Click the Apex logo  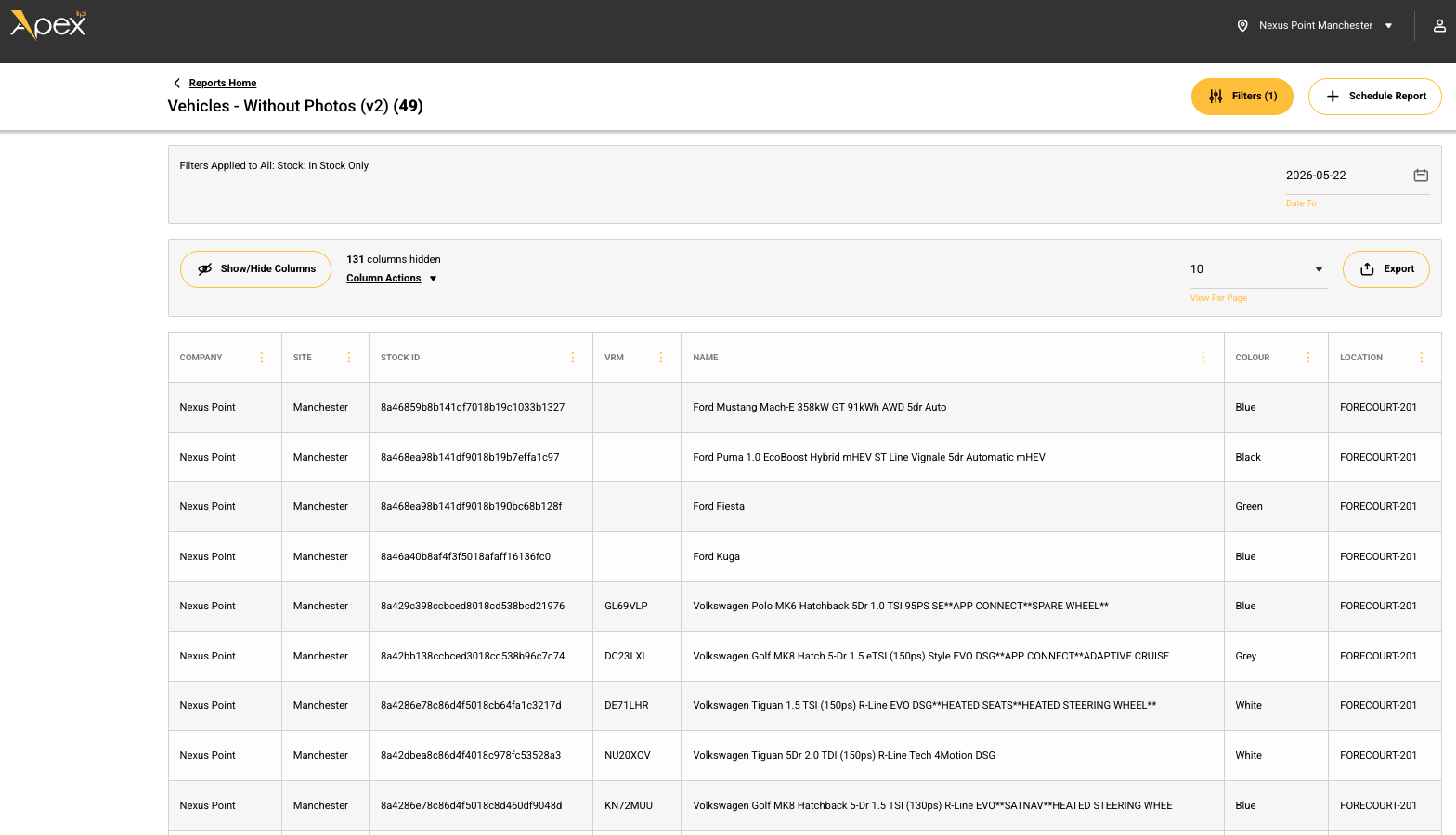[48, 25]
